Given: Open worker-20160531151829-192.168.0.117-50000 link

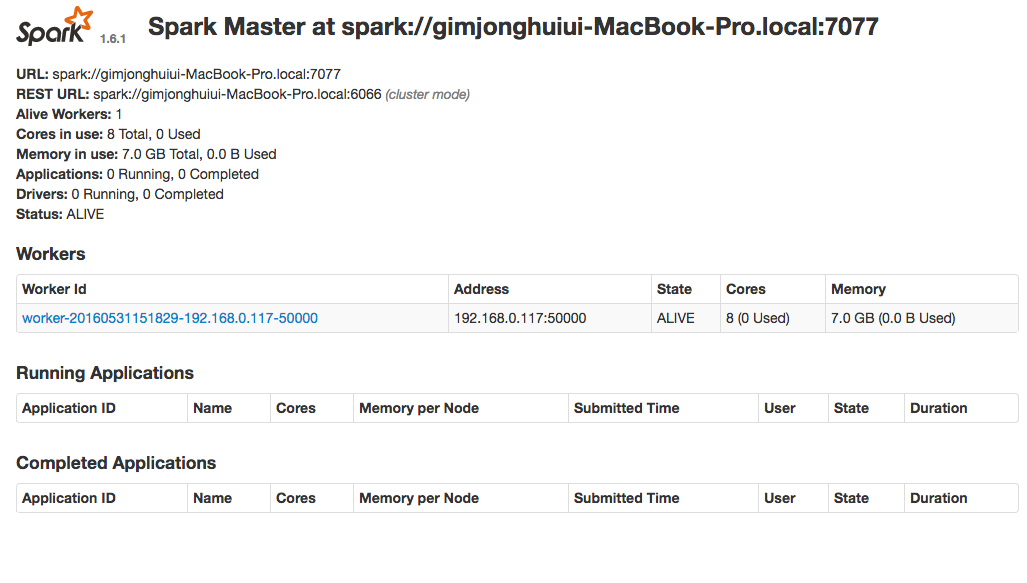Looking at the screenshot, I should click(x=170, y=318).
